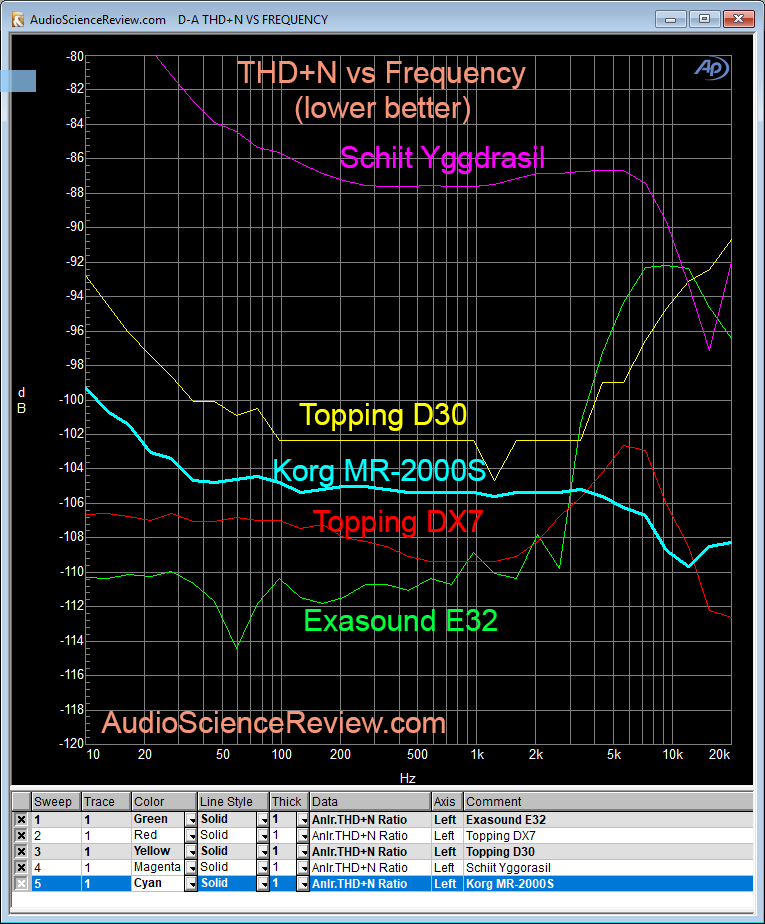Screen dimensions: 765x924
Task: Click the Comment column header
Action: [609, 801]
